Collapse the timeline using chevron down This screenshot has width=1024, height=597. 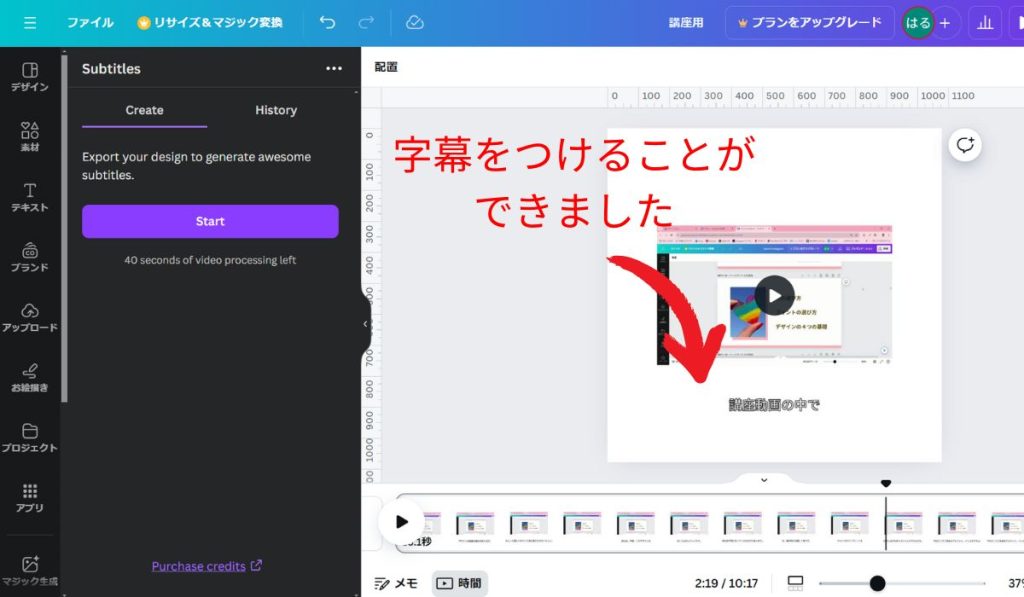pyautogui.click(x=764, y=480)
